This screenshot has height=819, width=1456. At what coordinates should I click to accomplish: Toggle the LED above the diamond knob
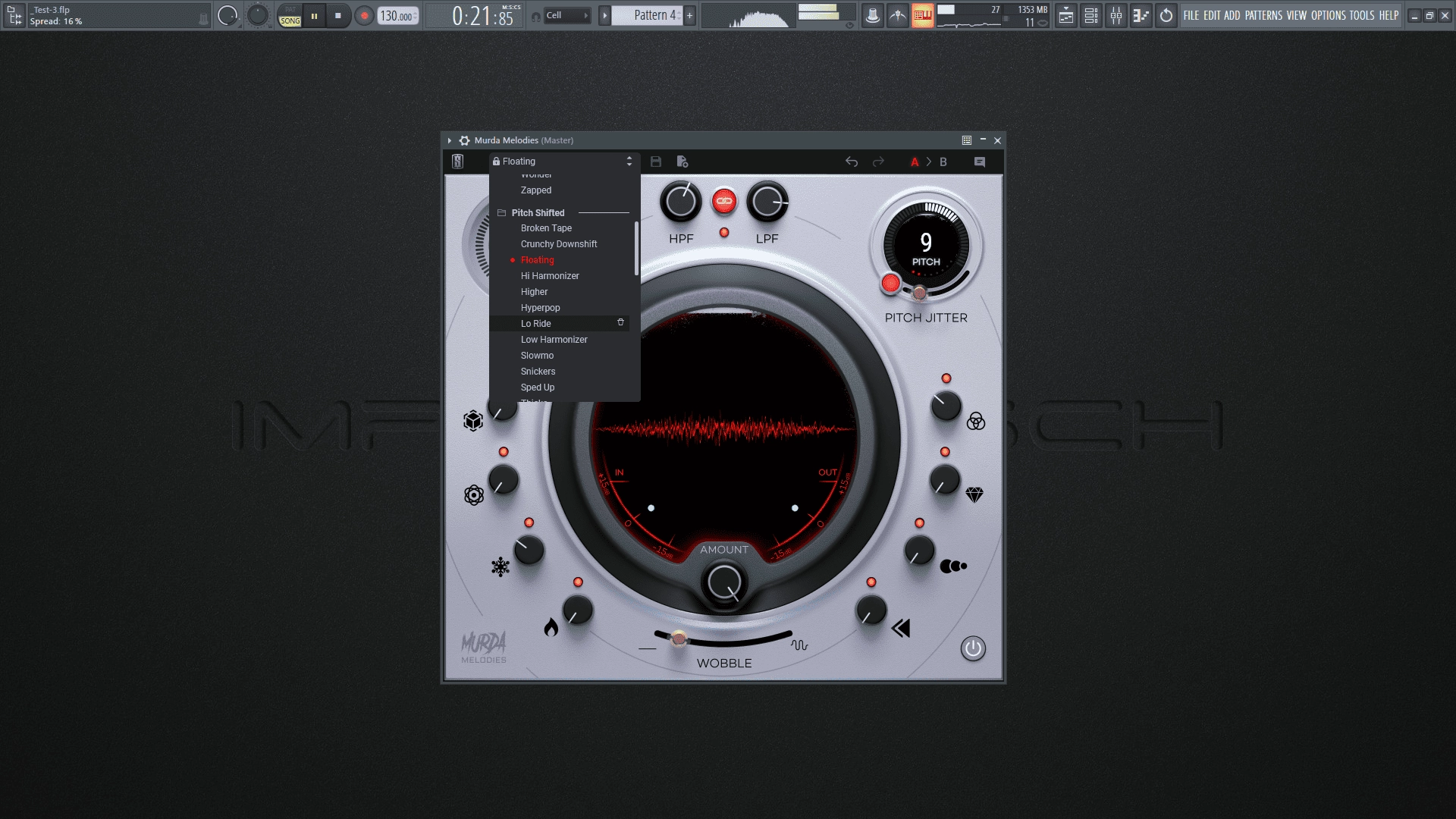tap(945, 452)
